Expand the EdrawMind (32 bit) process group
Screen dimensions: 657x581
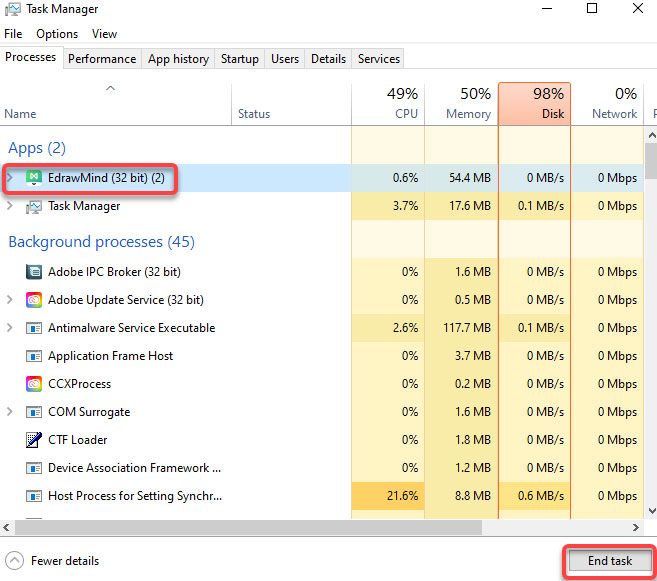point(10,178)
